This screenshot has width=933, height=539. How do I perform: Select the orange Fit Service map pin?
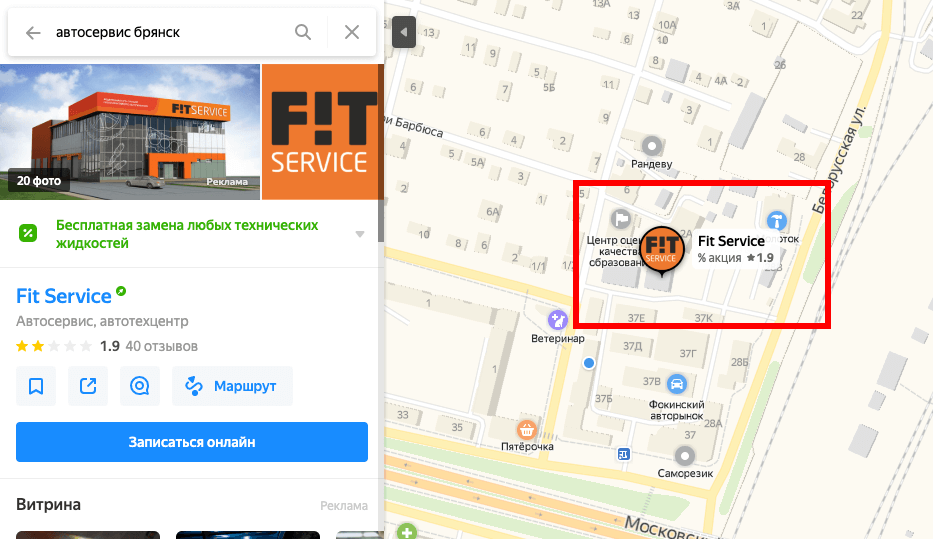tap(661, 250)
